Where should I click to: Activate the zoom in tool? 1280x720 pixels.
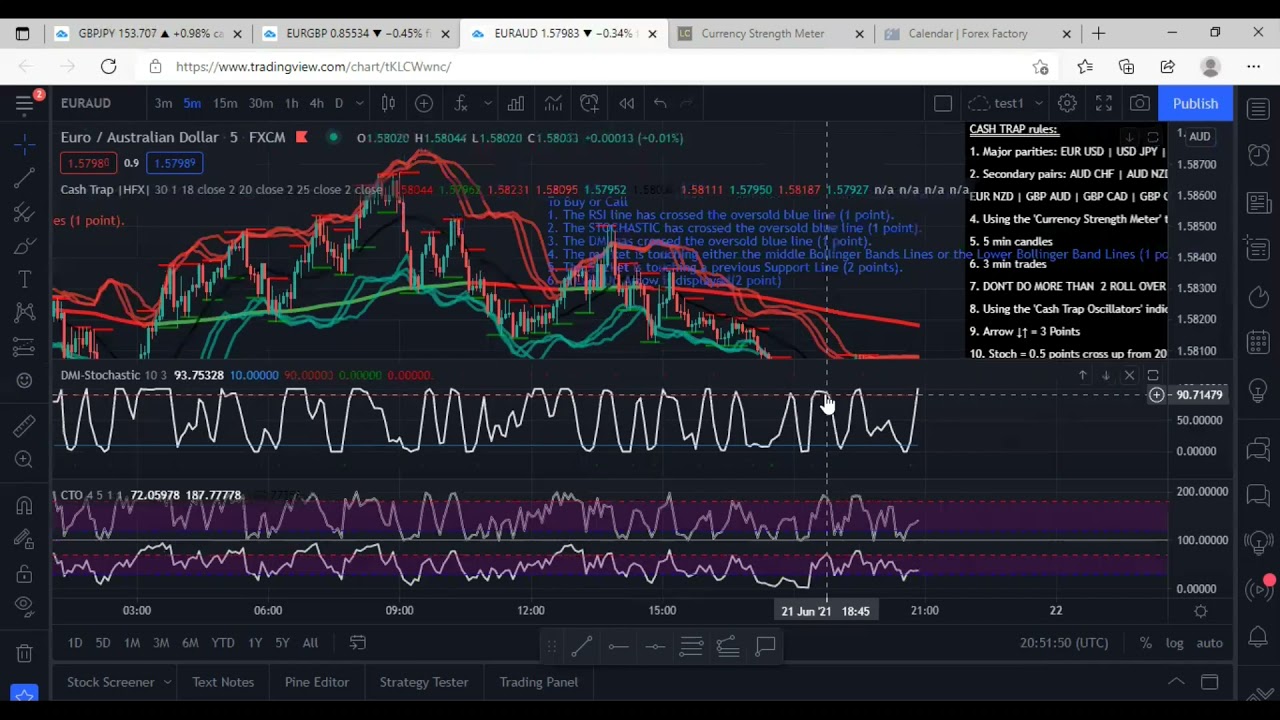25,460
